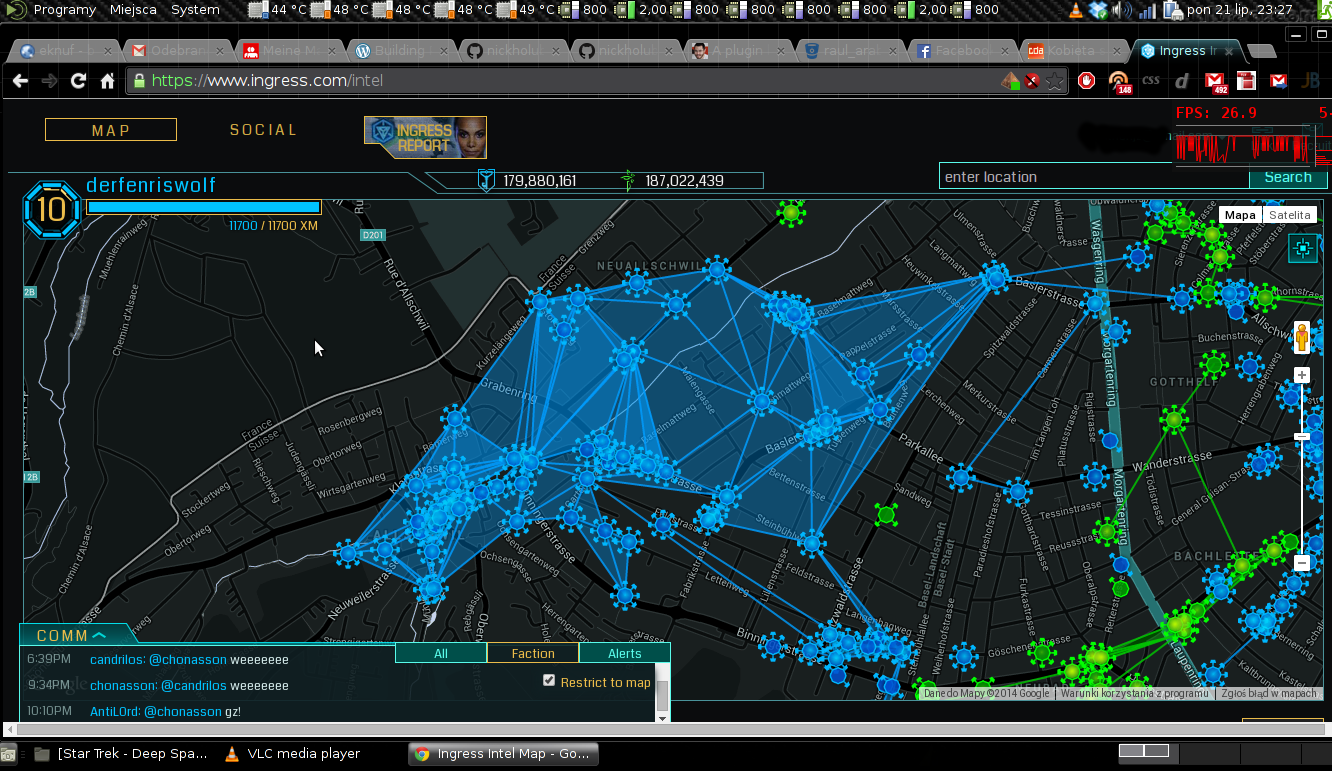Click the map recenter target icon
The image size is (1332, 771).
tap(1302, 248)
